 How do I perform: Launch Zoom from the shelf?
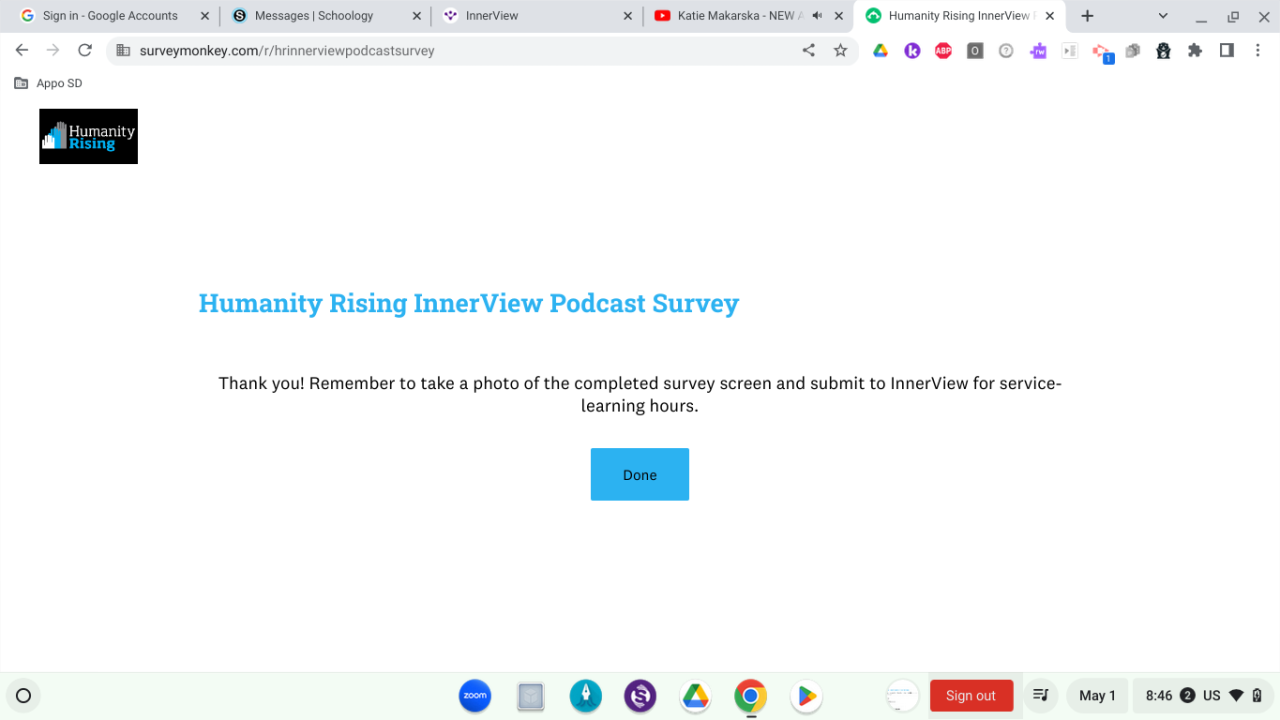pyautogui.click(x=475, y=696)
